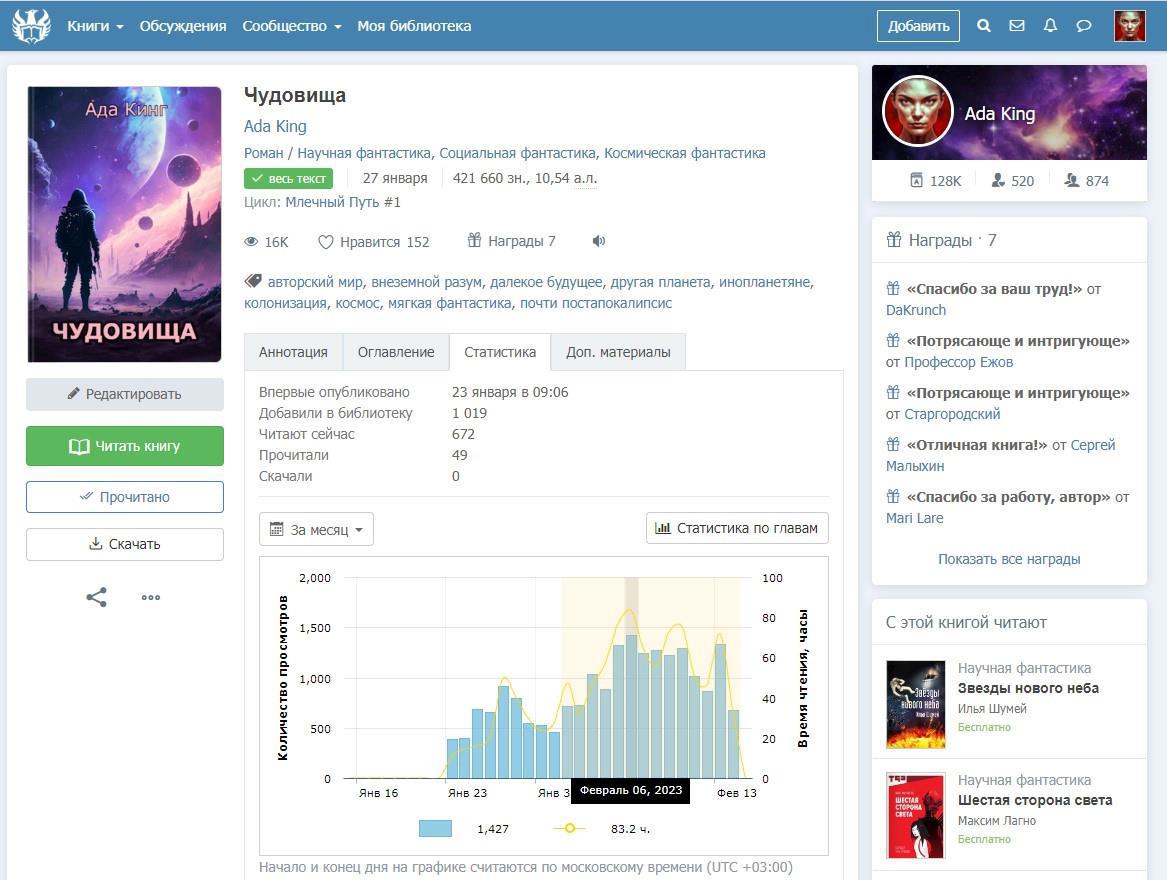Expand the Книги menu
Viewport: 1167px width, 880px height.
pyautogui.click(x=95, y=26)
